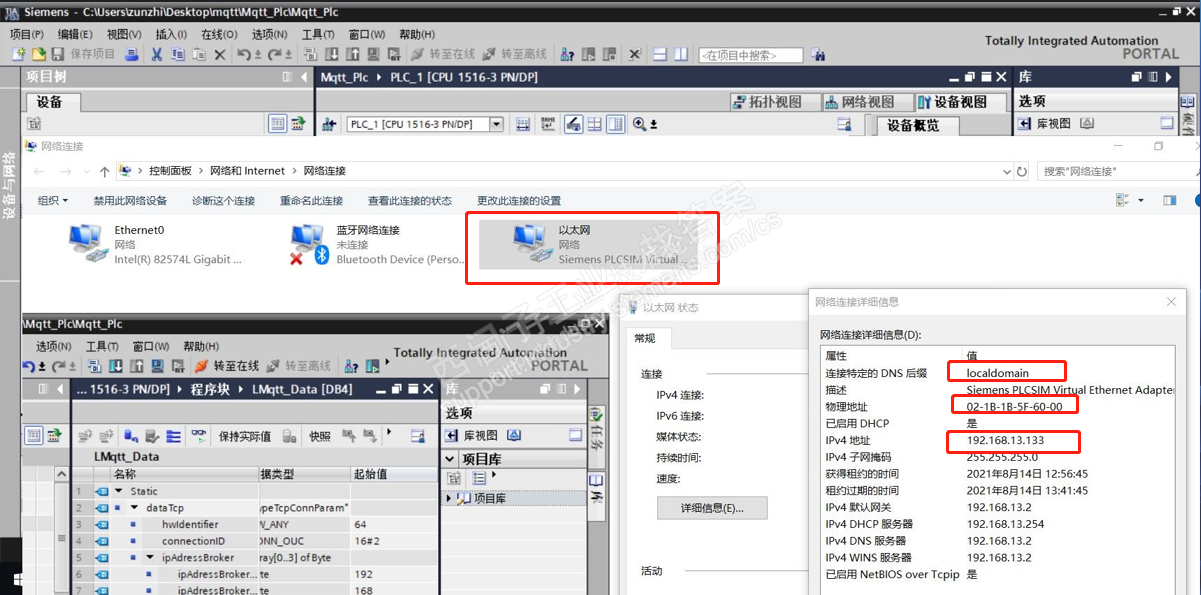Click 保持实际值 in the DB toolbar

[x=245, y=436]
